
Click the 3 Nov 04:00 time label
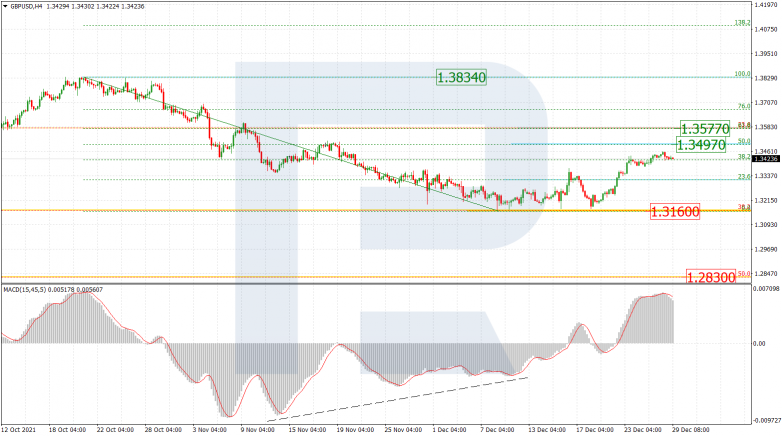click(x=211, y=430)
